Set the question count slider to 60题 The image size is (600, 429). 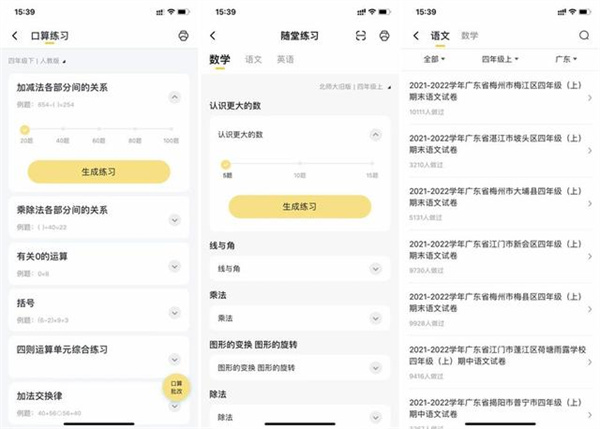(x=99, y=129)
